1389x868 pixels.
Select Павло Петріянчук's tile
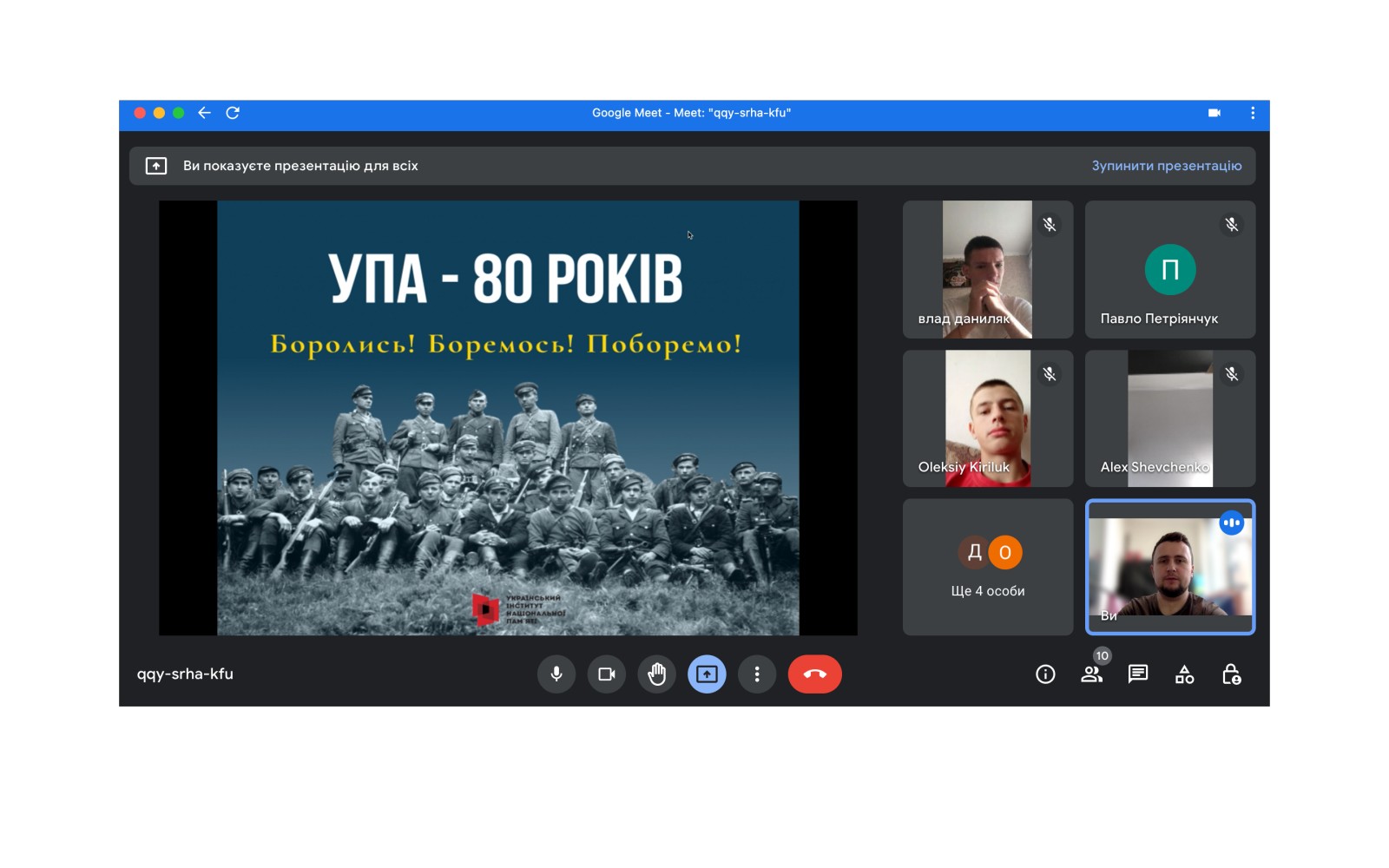tap(1170, 269)
